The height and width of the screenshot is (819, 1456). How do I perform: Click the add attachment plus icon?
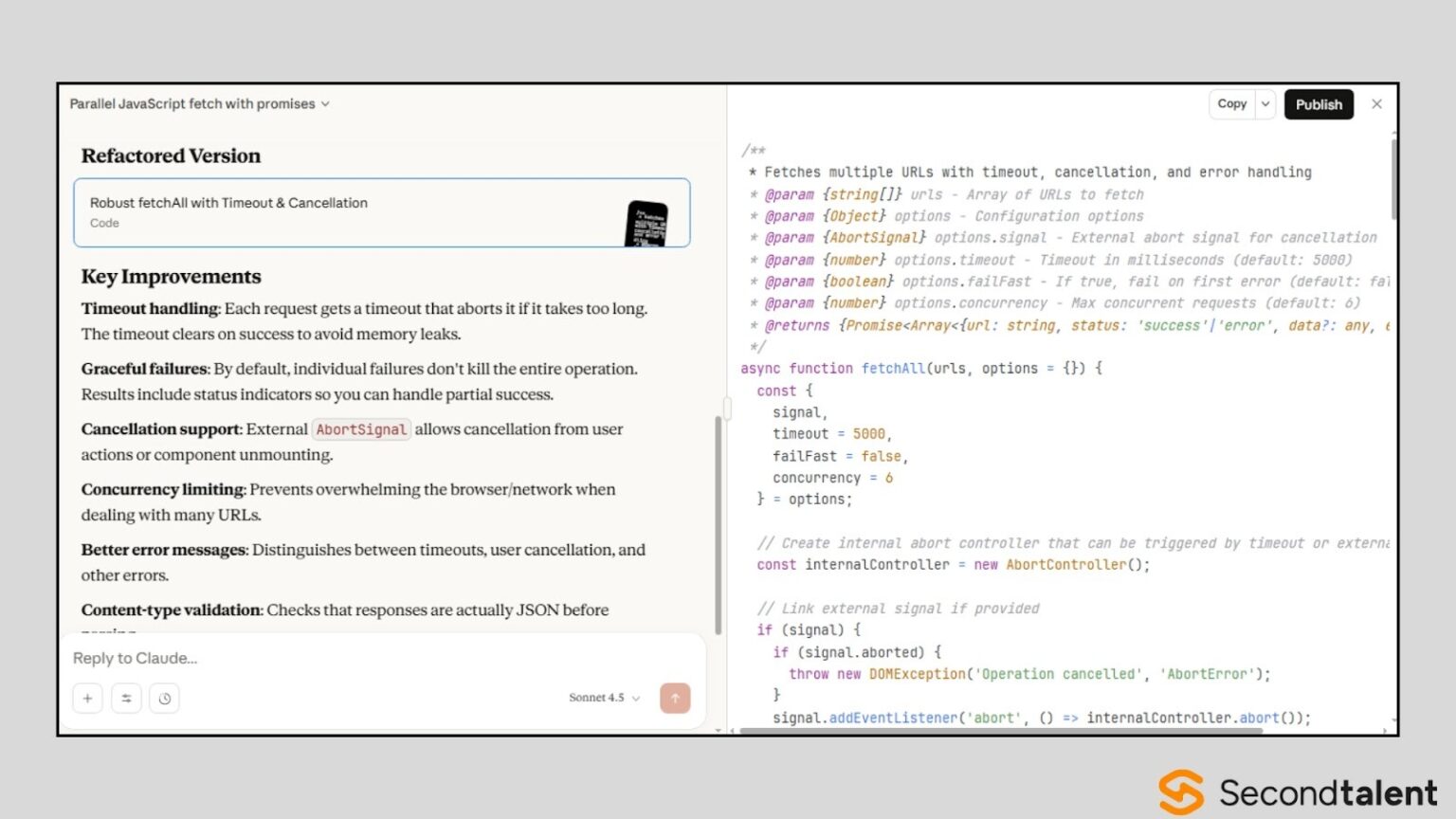coord(87,699)
